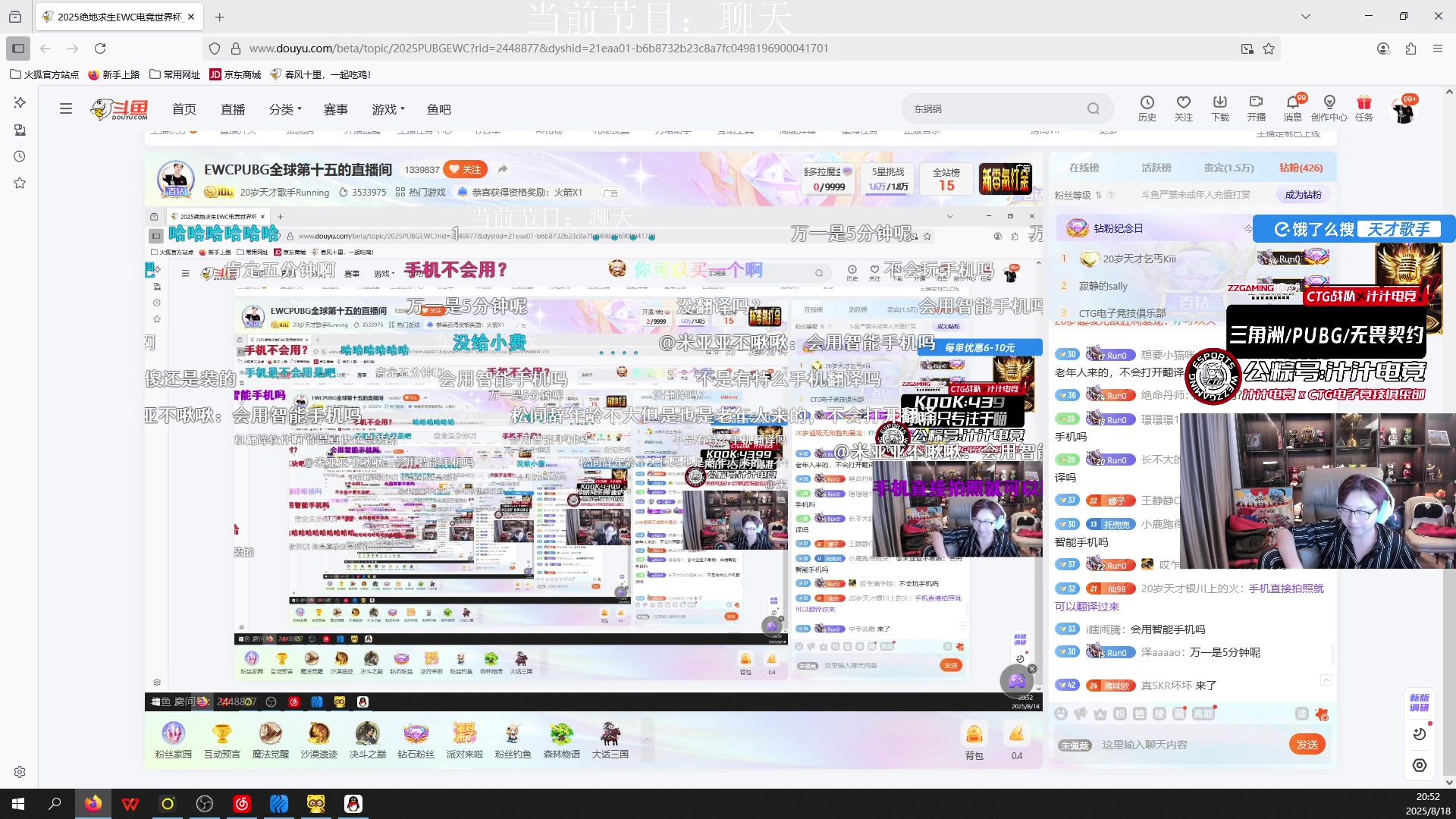Open the 背包 backpack icon

(x=974, y=741)
